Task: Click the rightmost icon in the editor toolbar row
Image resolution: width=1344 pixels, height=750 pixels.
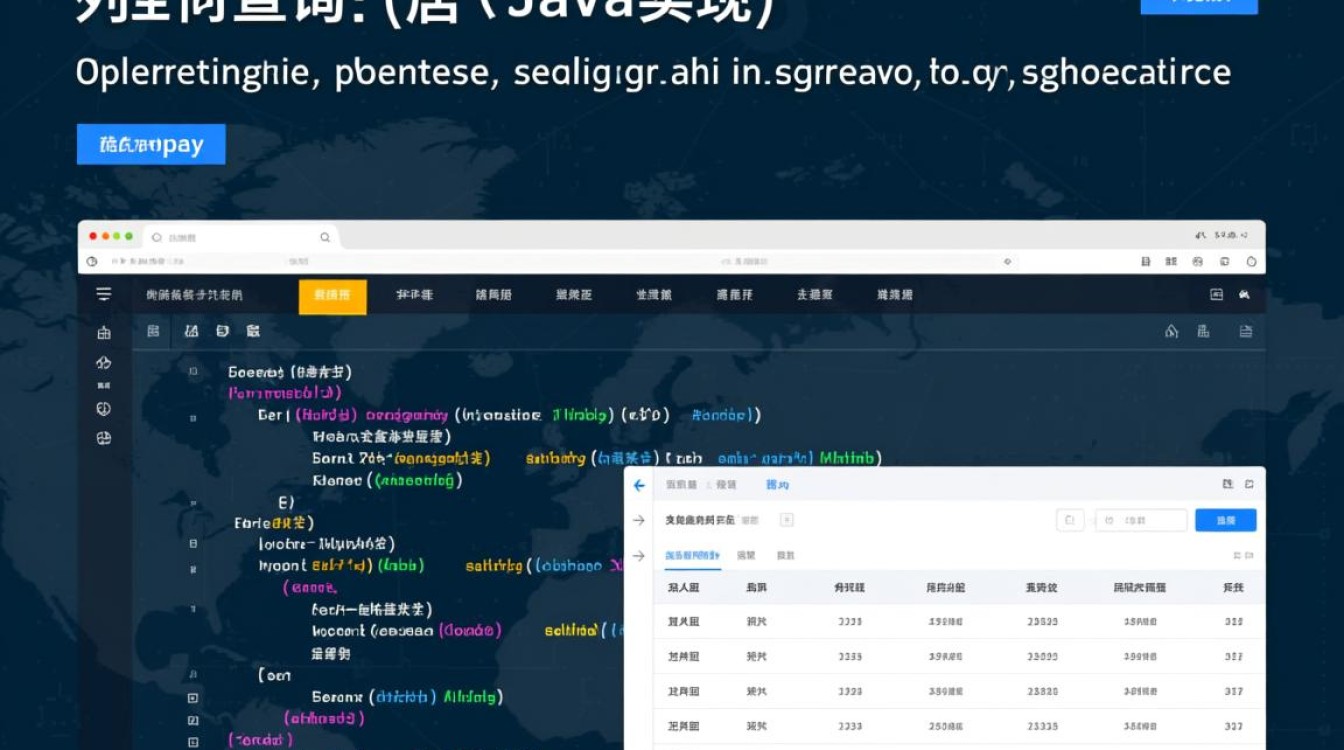Action: click(x=1246, y=331)
